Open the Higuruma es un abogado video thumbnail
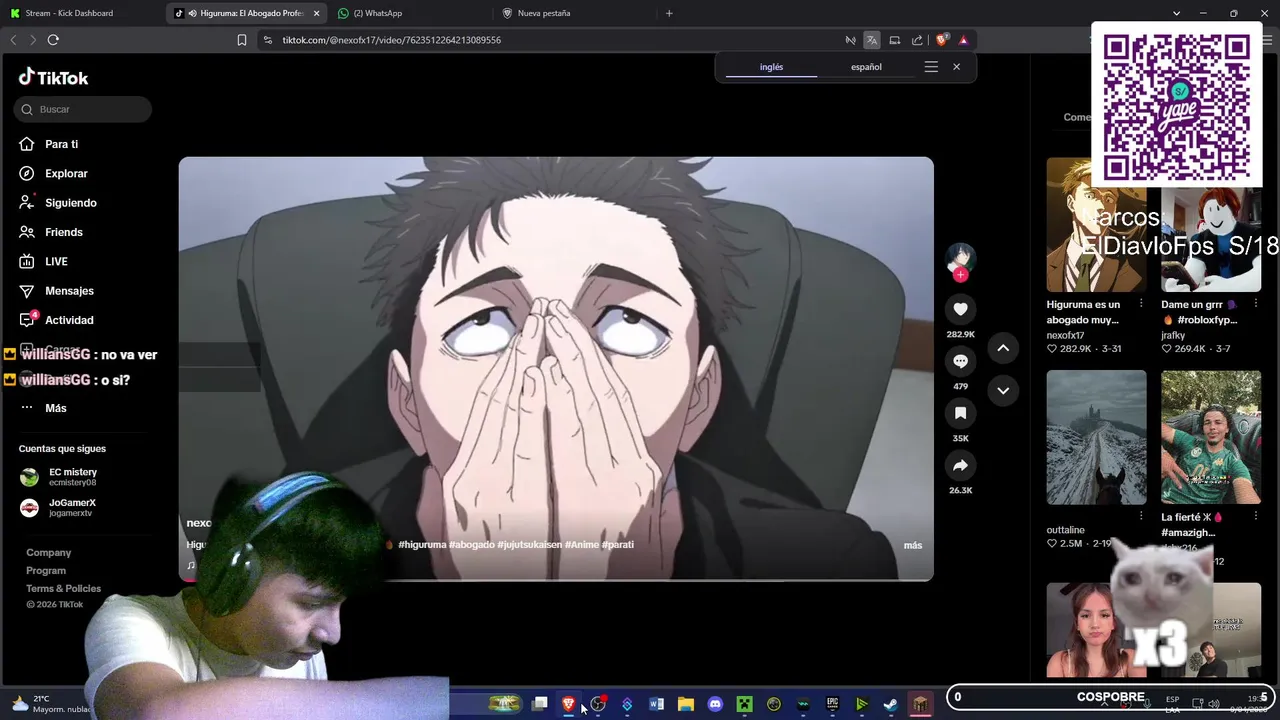The image size is (1280, 720). [x=1096, y=224]
